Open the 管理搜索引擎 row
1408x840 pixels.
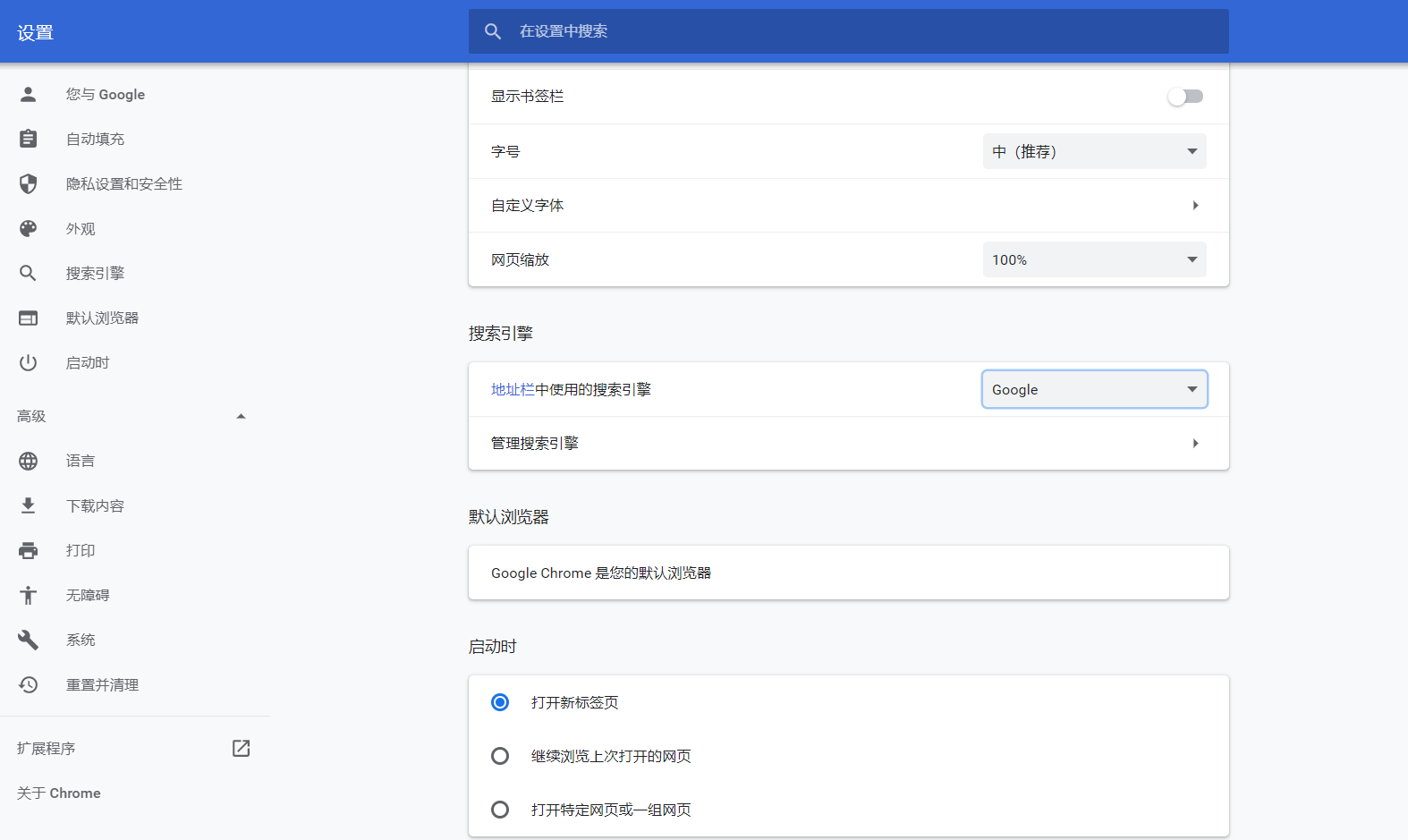849,444
